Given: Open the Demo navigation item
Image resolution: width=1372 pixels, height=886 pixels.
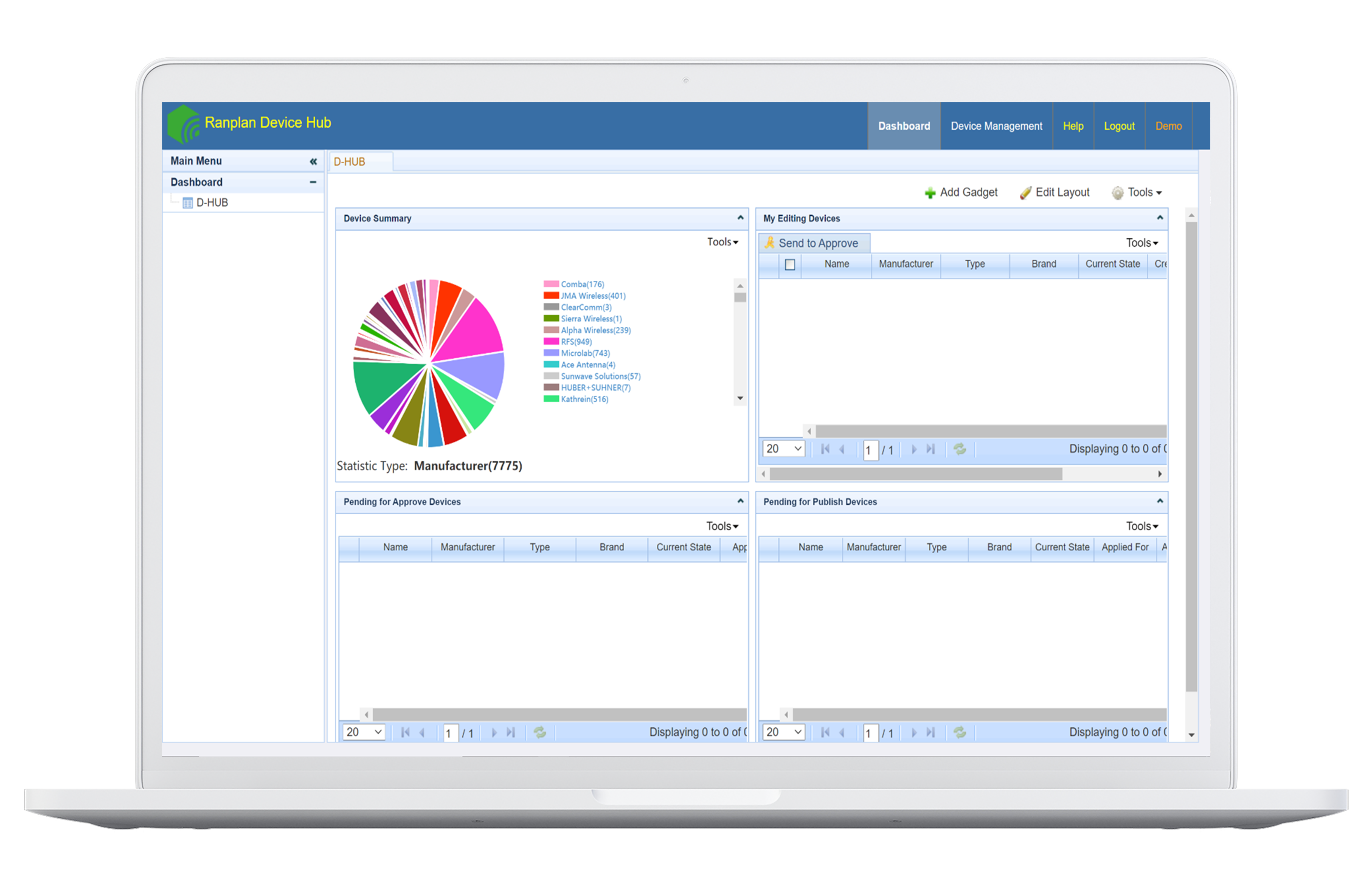Looking at the screenshot, I should click(1168, 126).
